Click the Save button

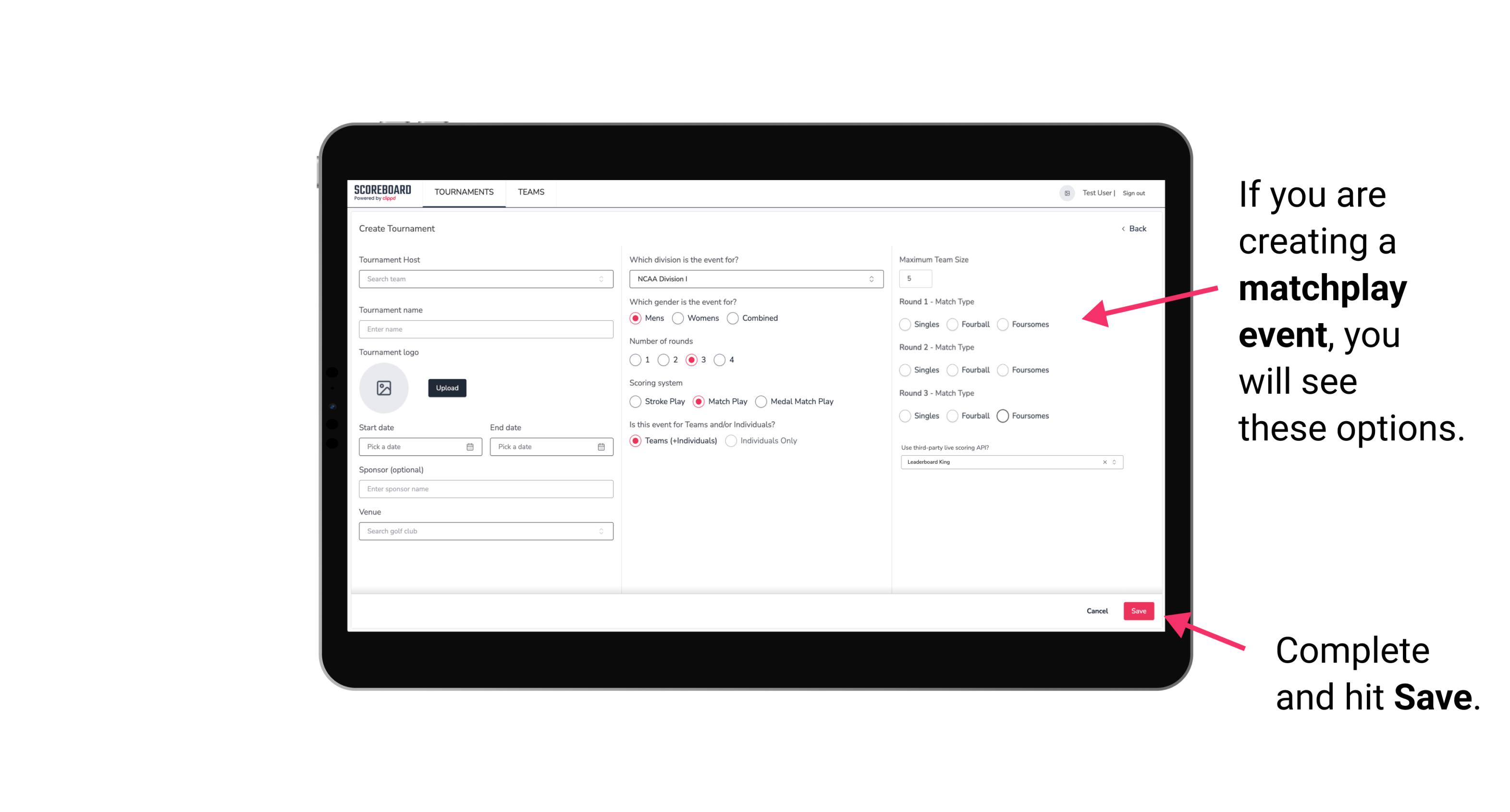pyautogui.click(x=1138, y=611)
